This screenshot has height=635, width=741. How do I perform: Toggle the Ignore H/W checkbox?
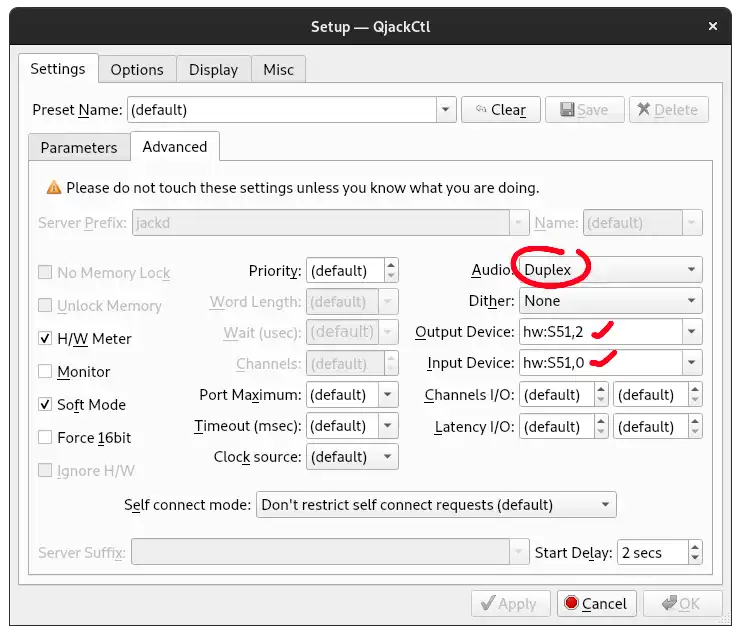point(45,470)
